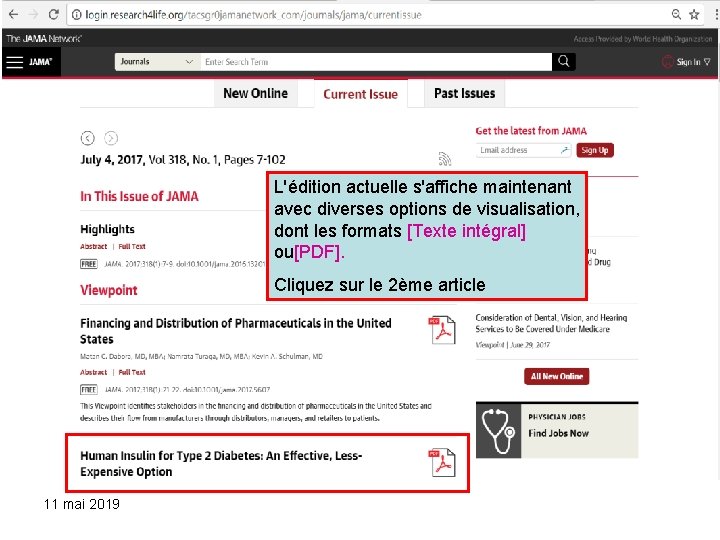Open the Journals dropdown
This screenshot has width=720, height=540.
(157, 62)
